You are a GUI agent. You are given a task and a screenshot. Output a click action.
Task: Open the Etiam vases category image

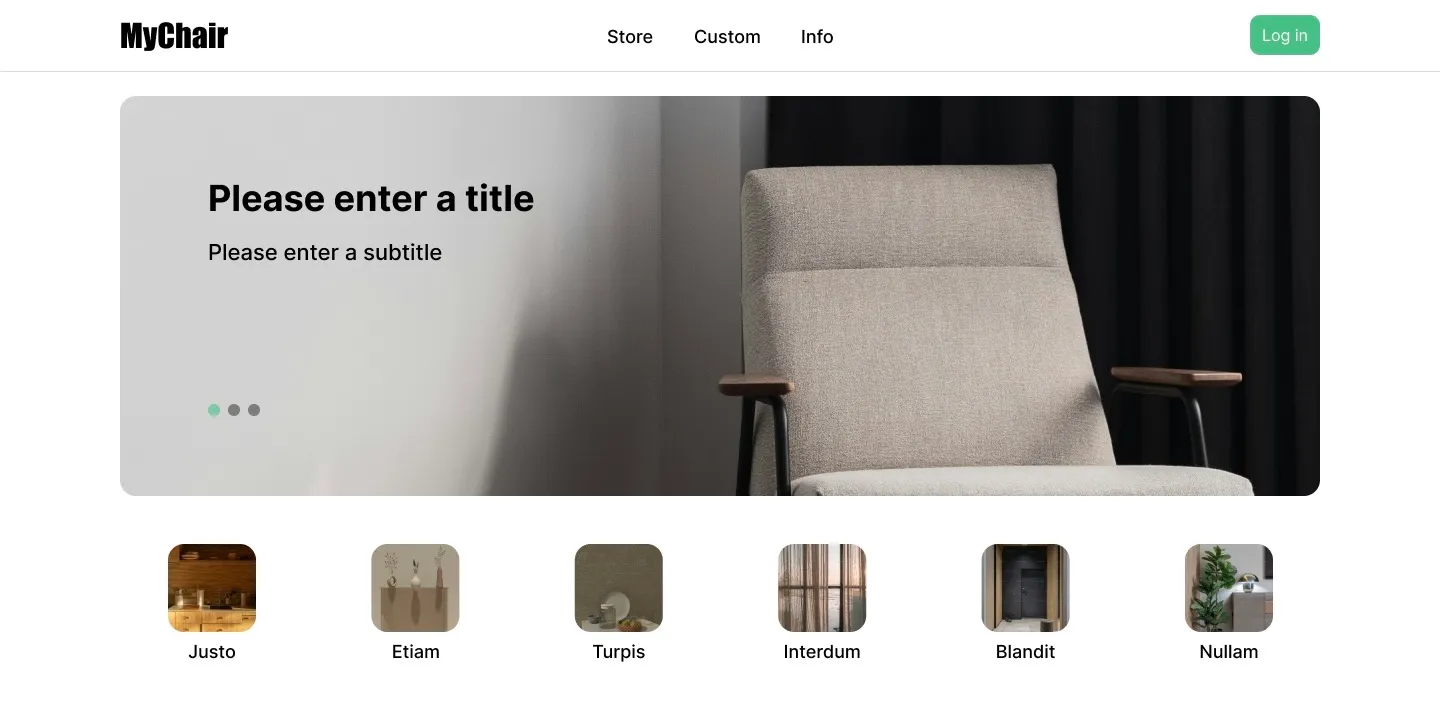pyautogui.click(x=415, y=588)
